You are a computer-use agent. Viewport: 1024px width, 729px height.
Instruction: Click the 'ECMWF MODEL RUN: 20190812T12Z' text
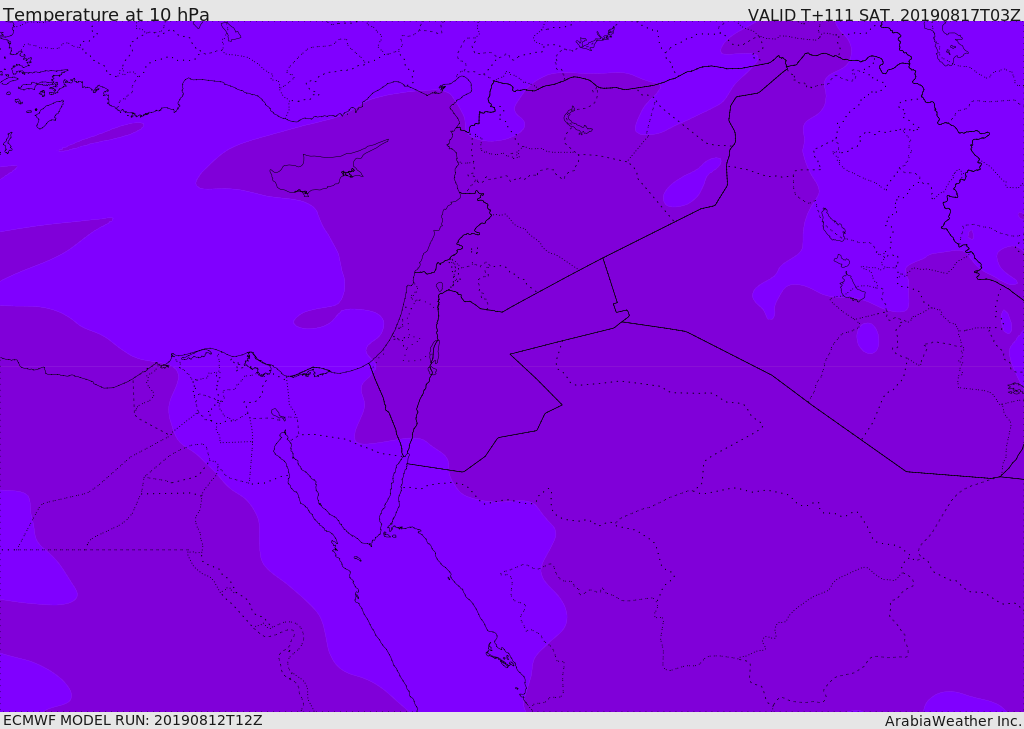pos(133,720)
